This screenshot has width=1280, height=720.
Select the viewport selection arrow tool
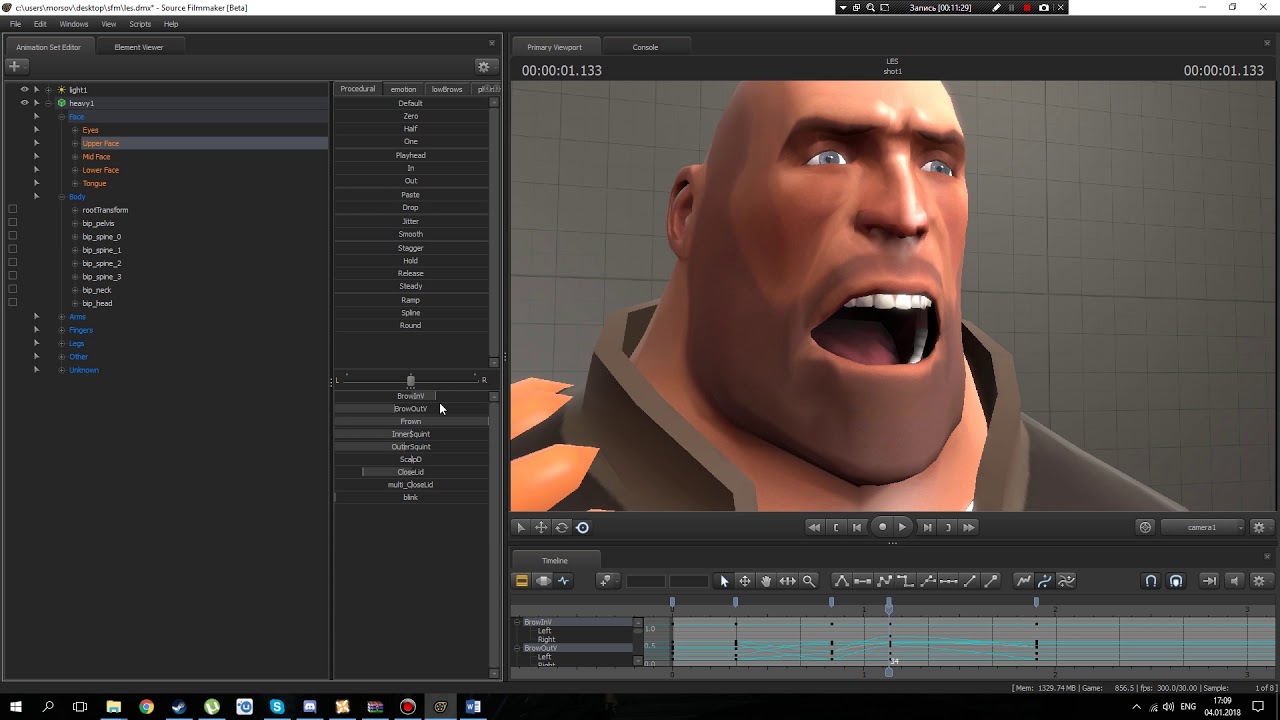point(520,527)
